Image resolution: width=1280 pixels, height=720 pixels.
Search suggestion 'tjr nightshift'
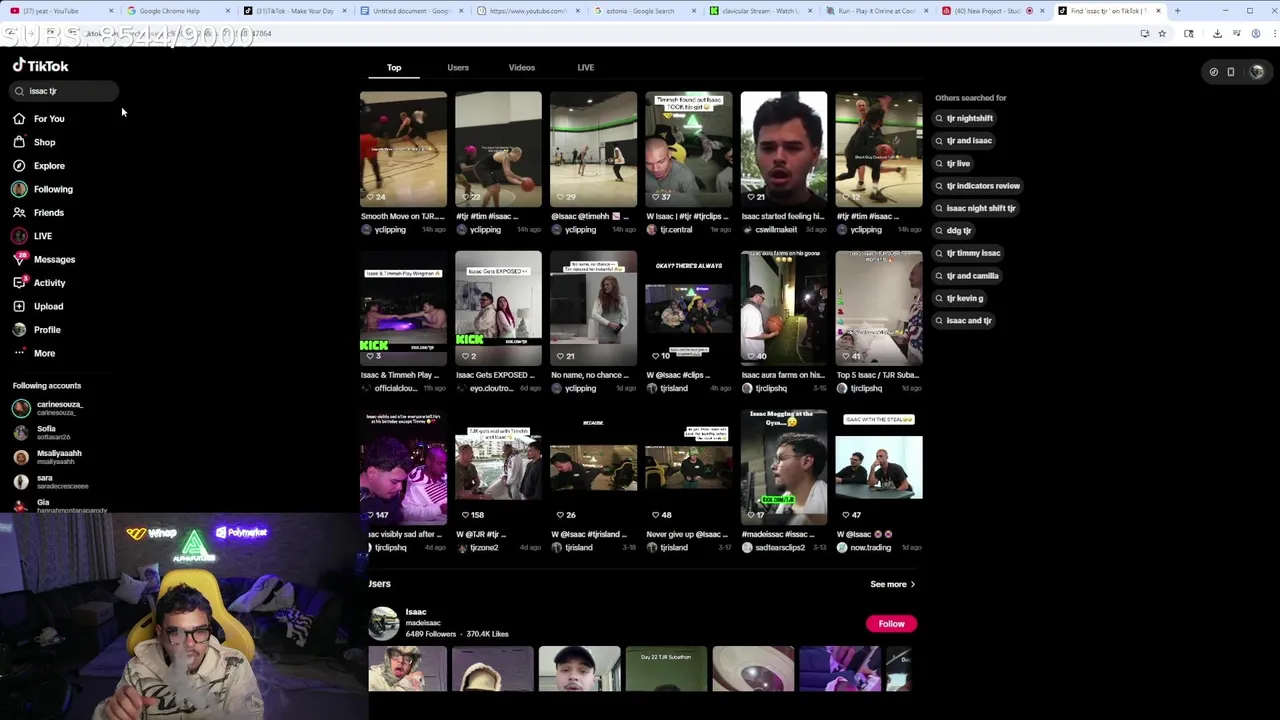coord(964,118)
